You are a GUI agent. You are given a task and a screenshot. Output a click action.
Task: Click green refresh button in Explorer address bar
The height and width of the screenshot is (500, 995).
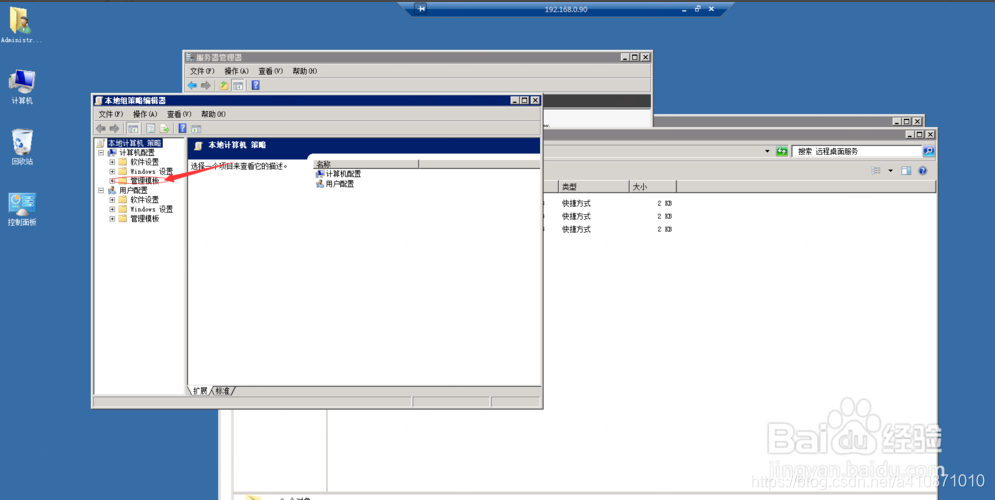[x=782, y=152]
